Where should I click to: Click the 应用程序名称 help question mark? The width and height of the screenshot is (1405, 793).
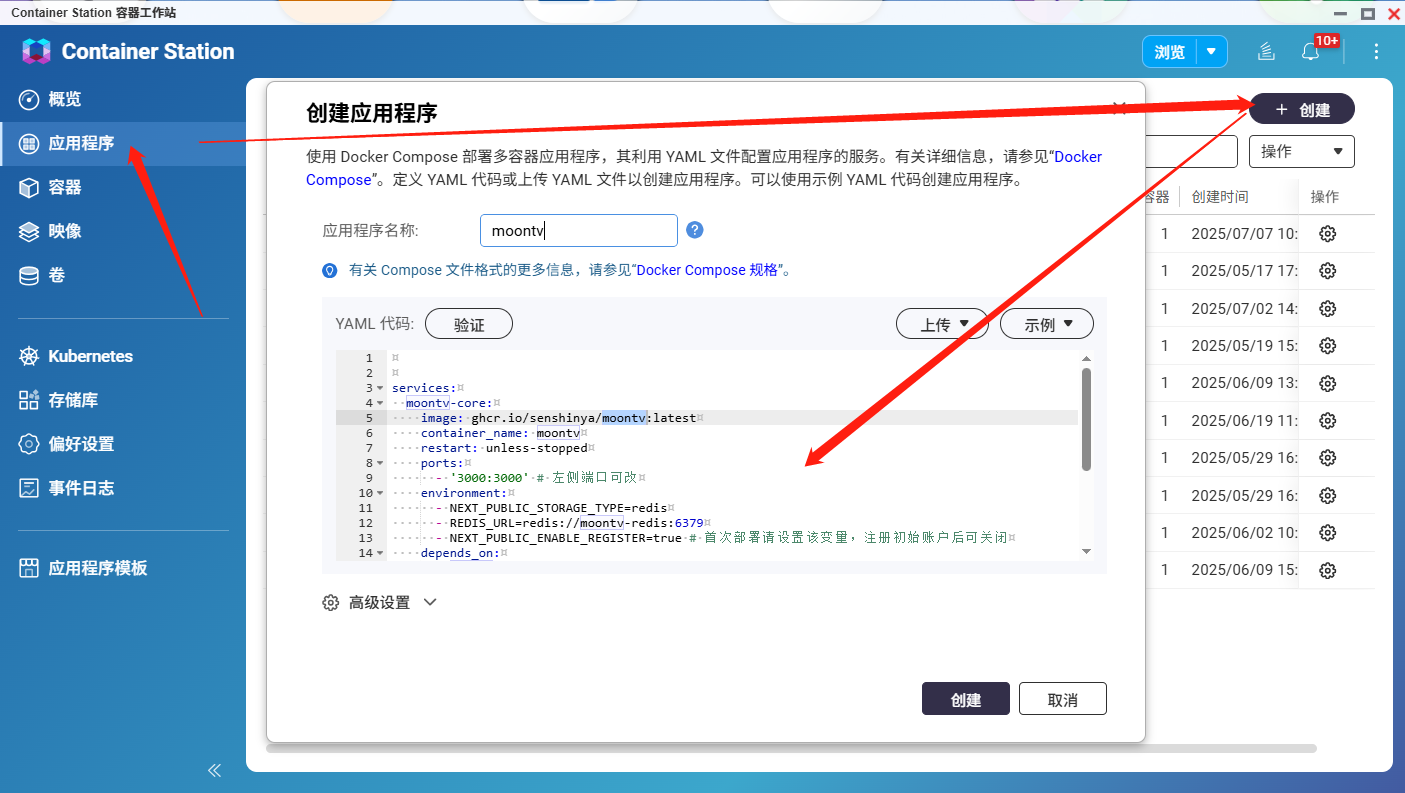click(694, 230)
